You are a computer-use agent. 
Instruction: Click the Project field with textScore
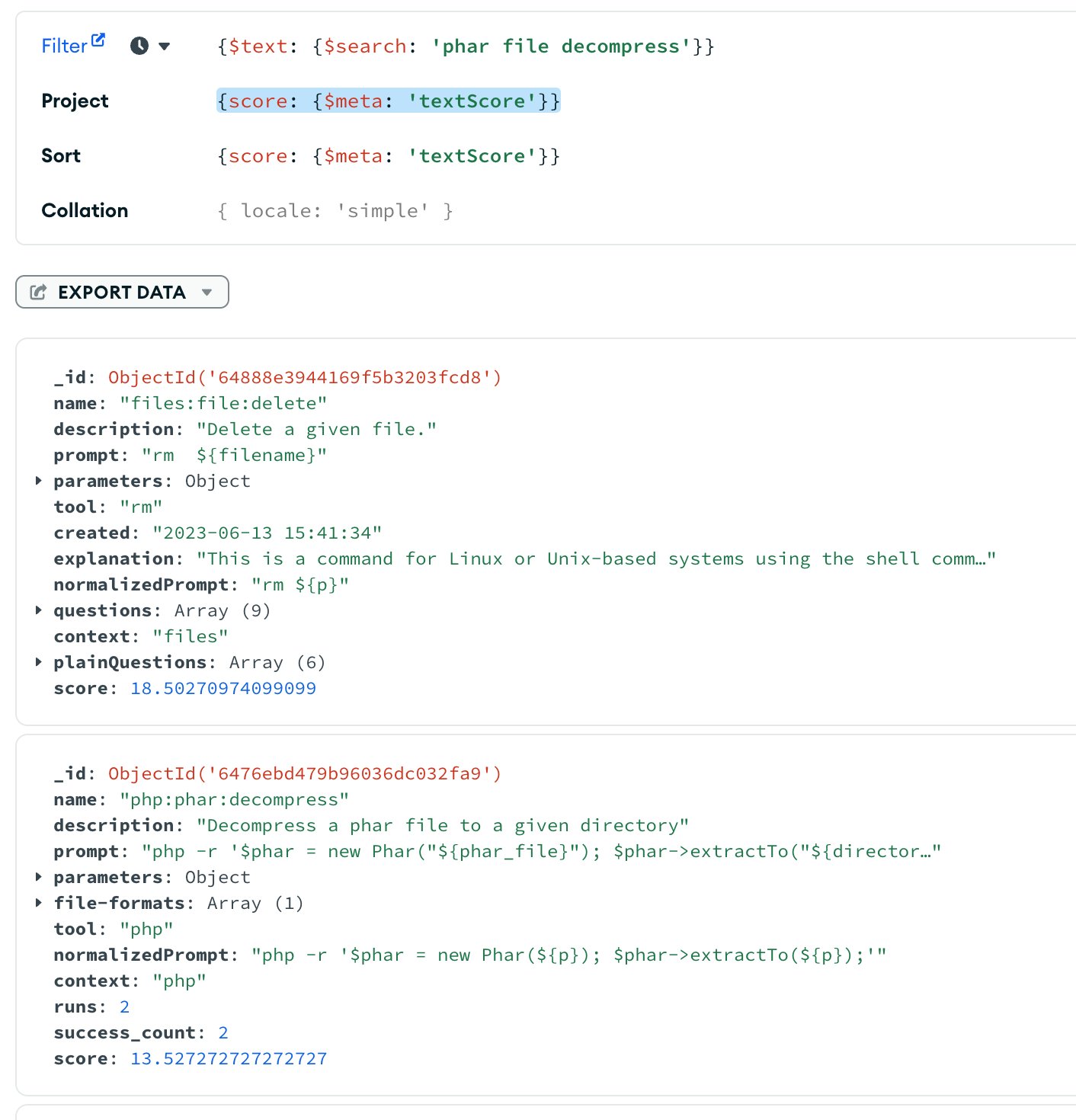389,101
